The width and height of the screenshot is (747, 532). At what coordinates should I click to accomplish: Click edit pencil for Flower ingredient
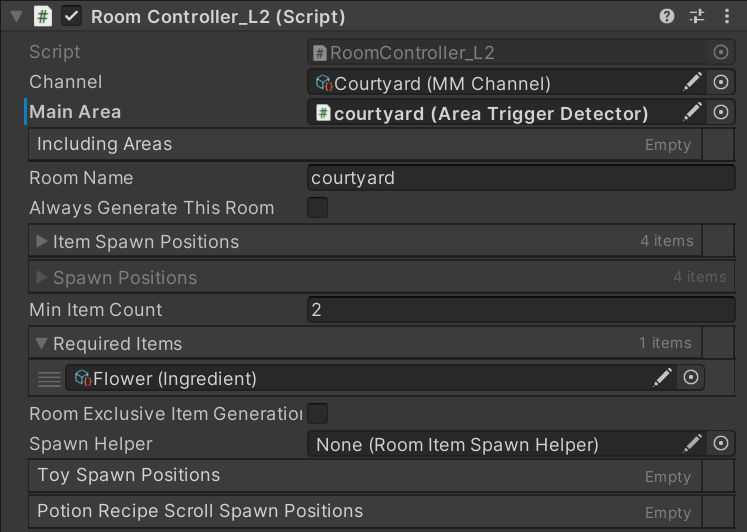tap(662, 377)
